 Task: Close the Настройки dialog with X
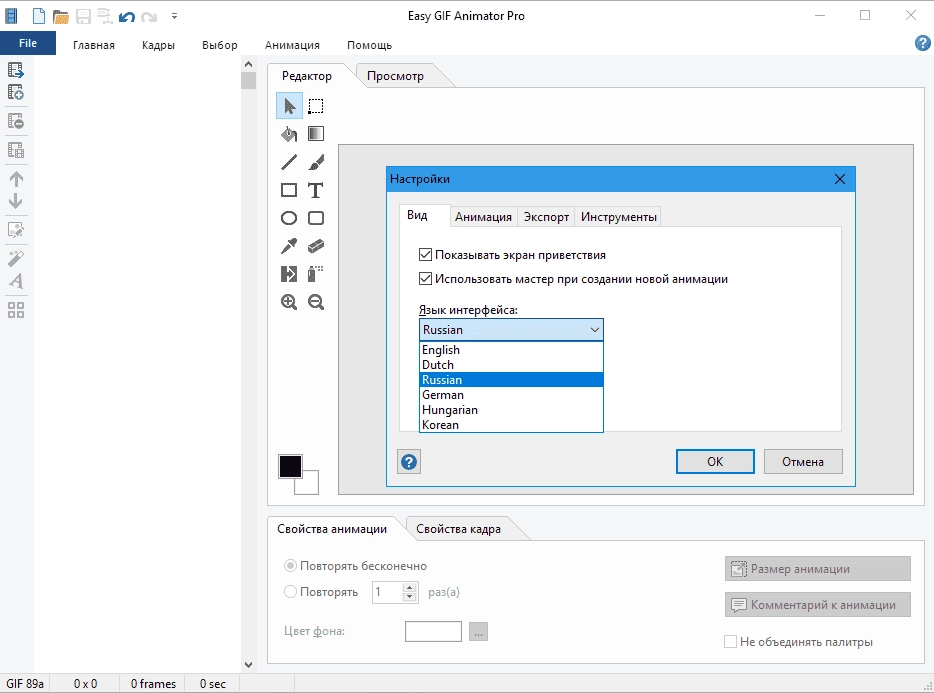(x=840, y=179)
